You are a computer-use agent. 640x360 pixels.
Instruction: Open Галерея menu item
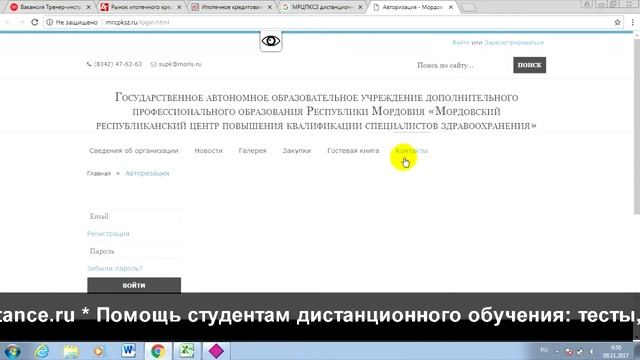pos(252,151)
